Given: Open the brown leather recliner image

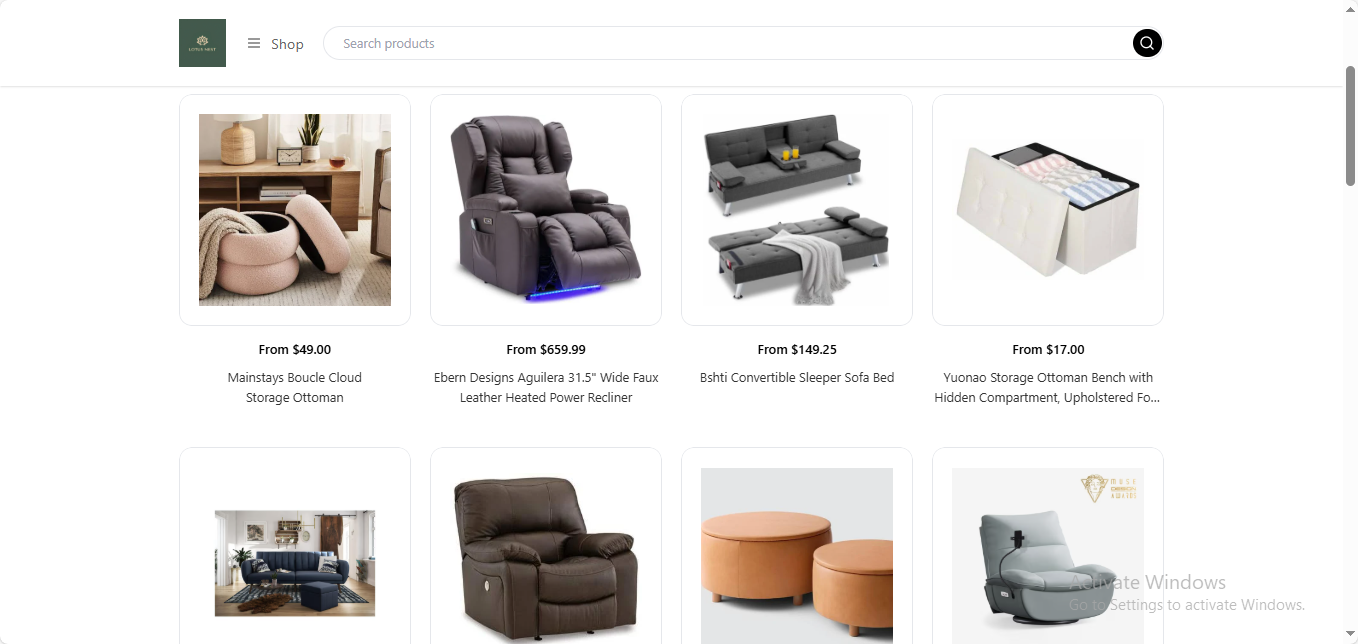Looking at the screenshot, I should (546, 559).
